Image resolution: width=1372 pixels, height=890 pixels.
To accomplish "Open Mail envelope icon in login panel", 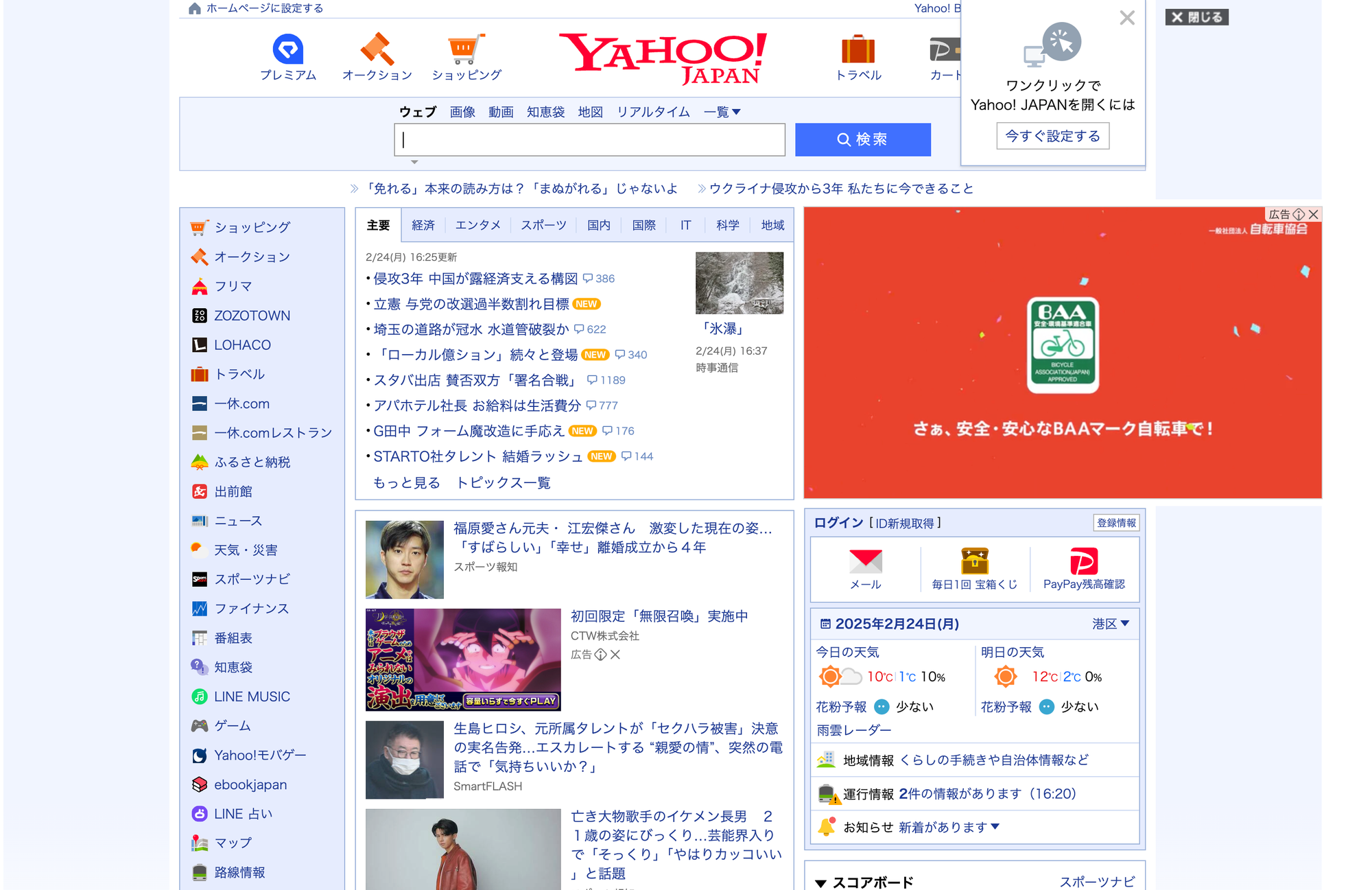I will pyautogui.click(x=865, y=561).
